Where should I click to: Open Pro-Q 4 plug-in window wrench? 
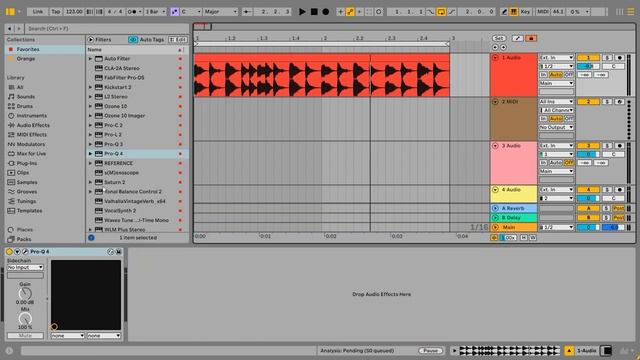[x=25, y=252]
